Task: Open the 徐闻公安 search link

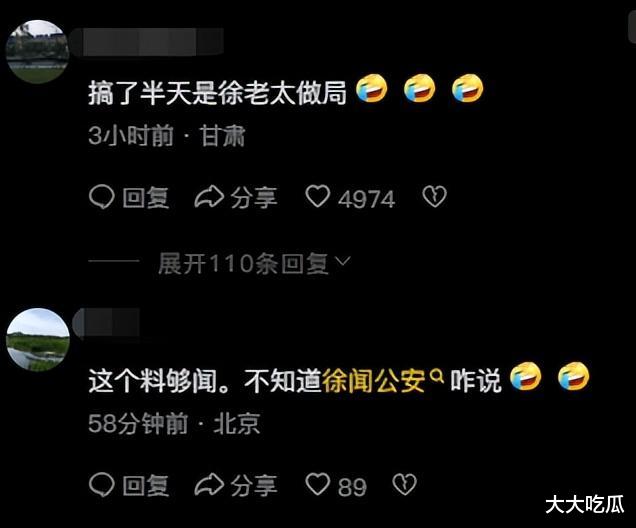Action: click(x=374, y=380)
